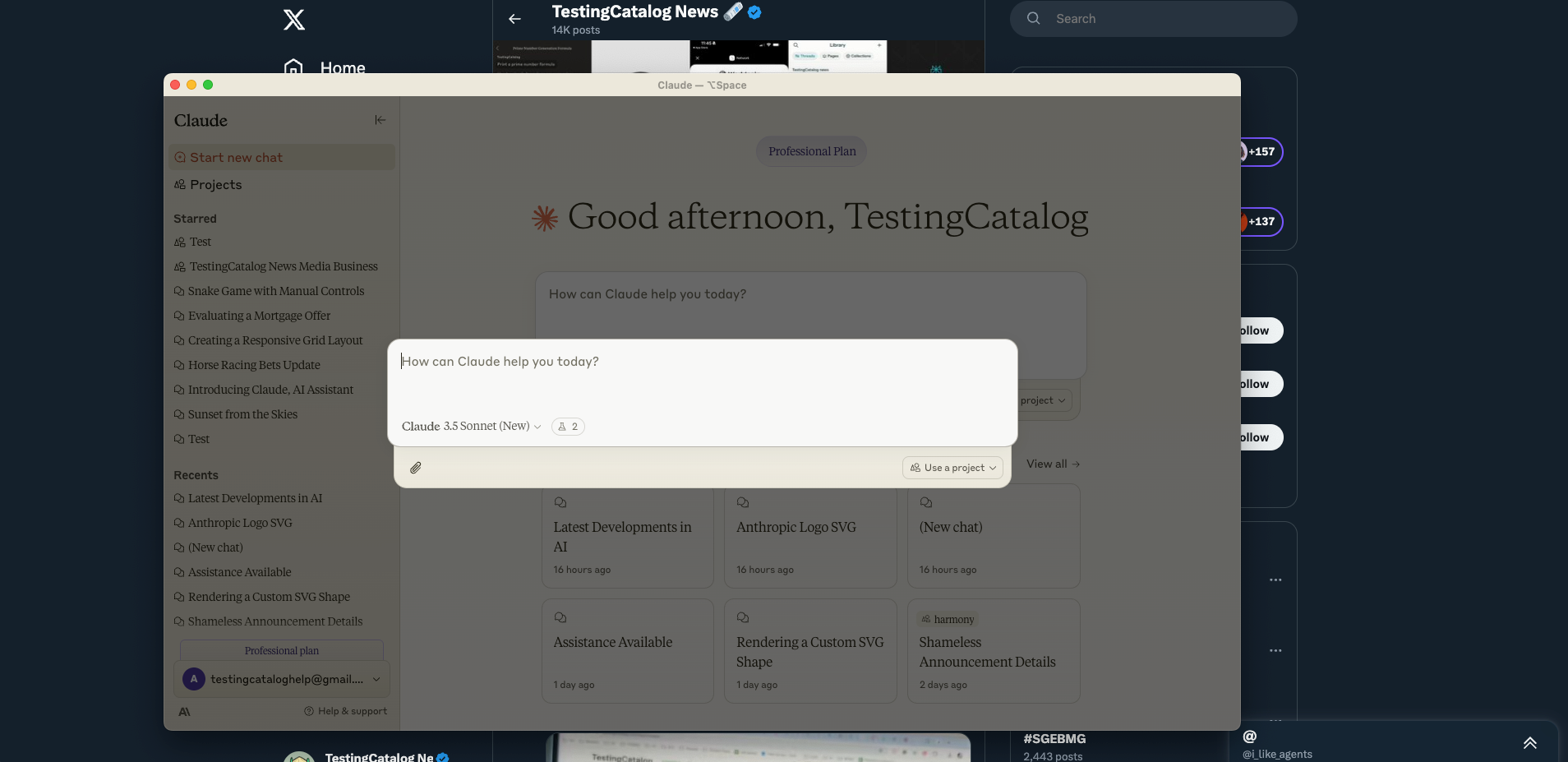Image resolution: width=1568 pixels, height=762 pixels.
Task: Click the X logo in the browser
Action: 294,19
